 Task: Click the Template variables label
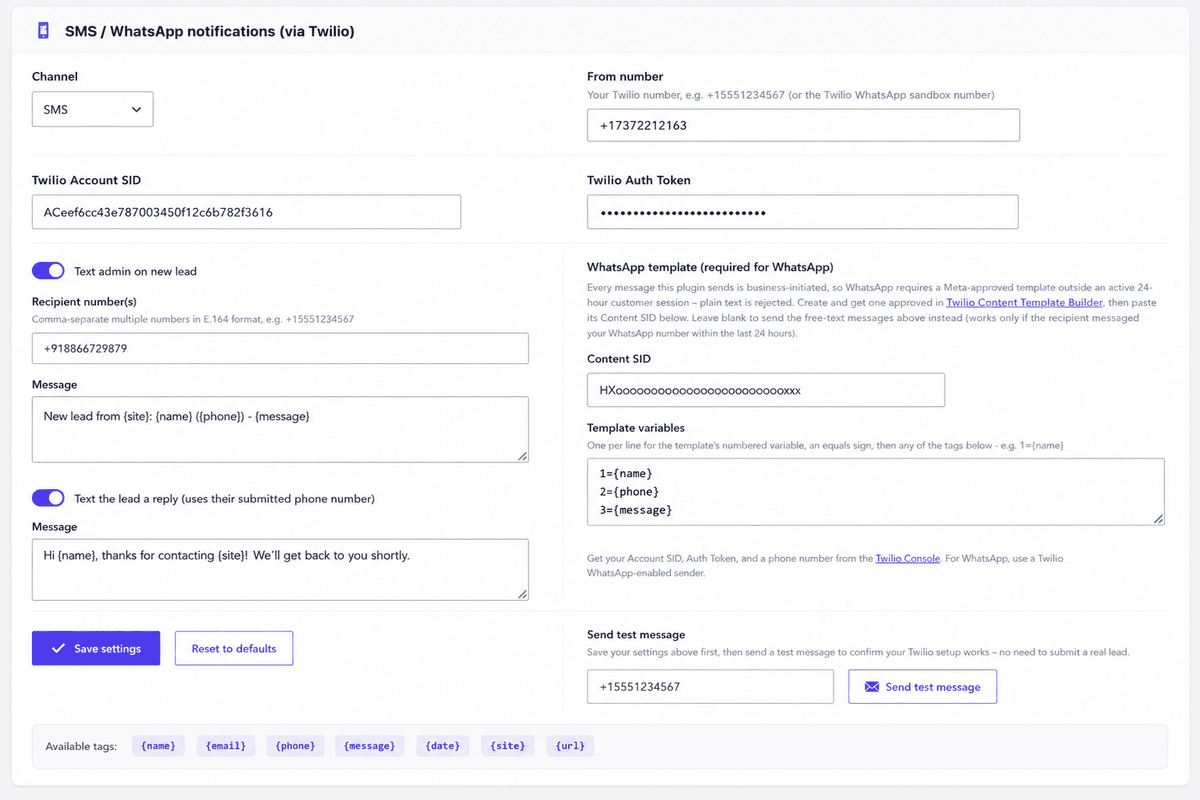636,427
